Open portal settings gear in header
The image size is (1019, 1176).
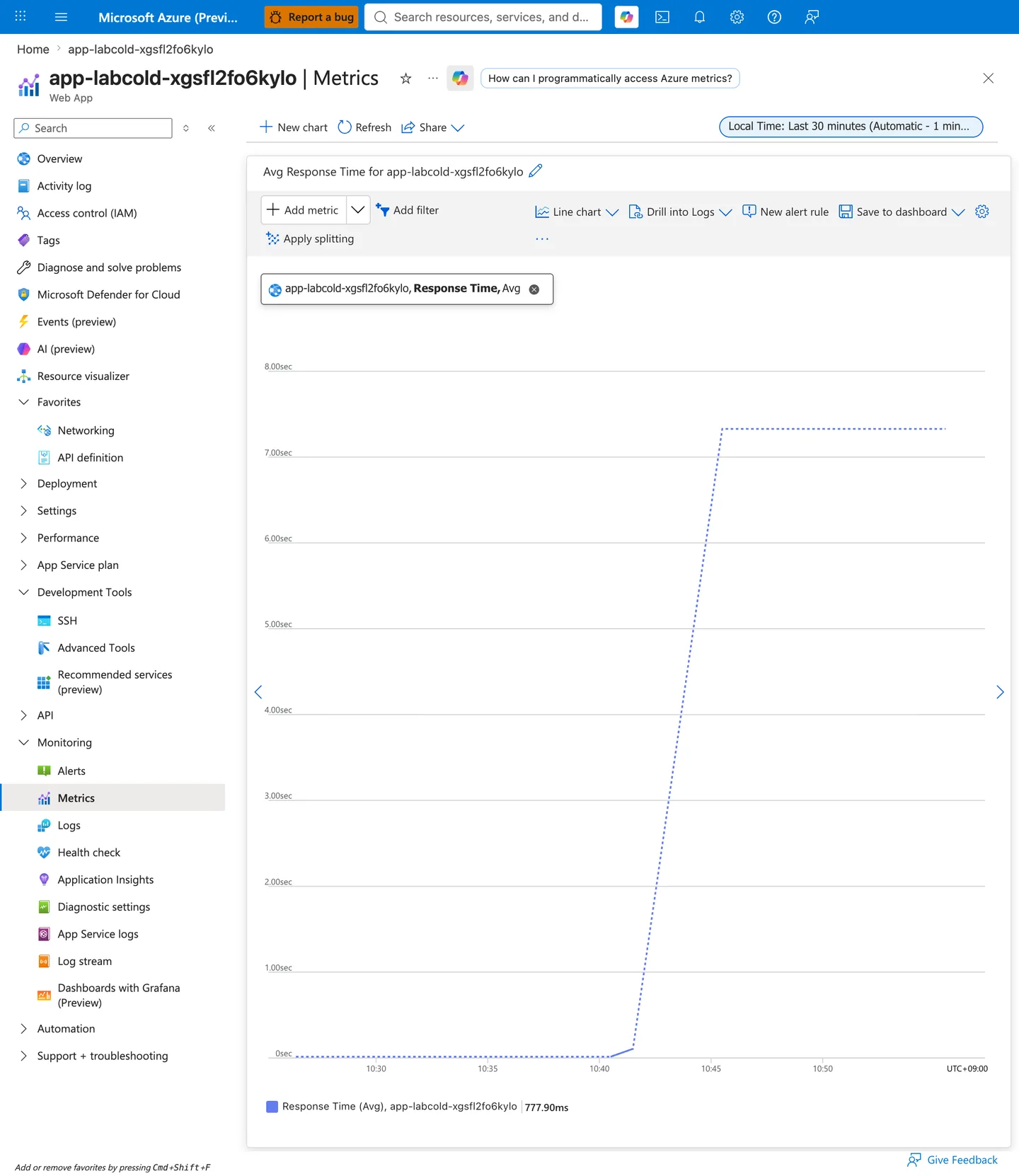tap(737, 17)
